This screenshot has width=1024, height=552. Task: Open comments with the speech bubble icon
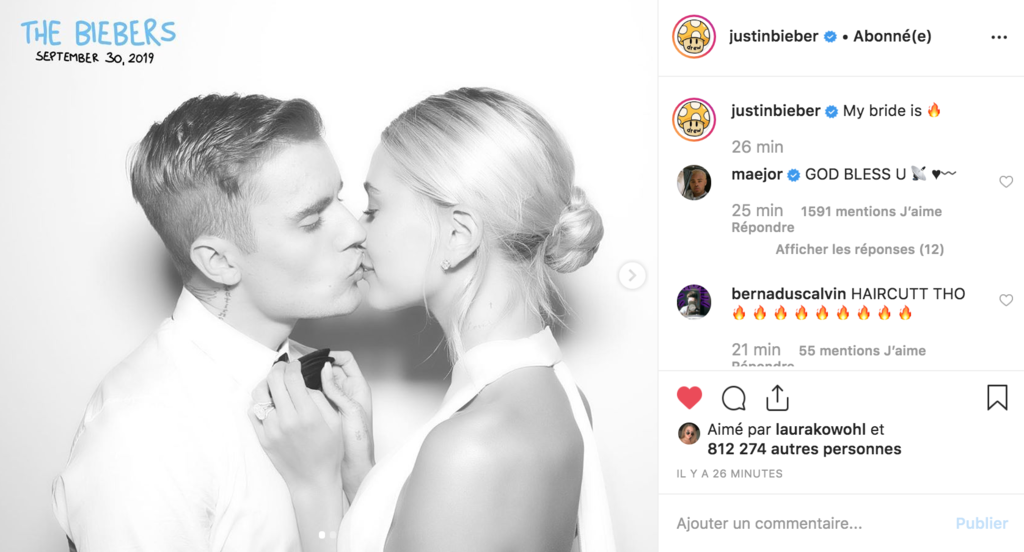tap(733, 398)
